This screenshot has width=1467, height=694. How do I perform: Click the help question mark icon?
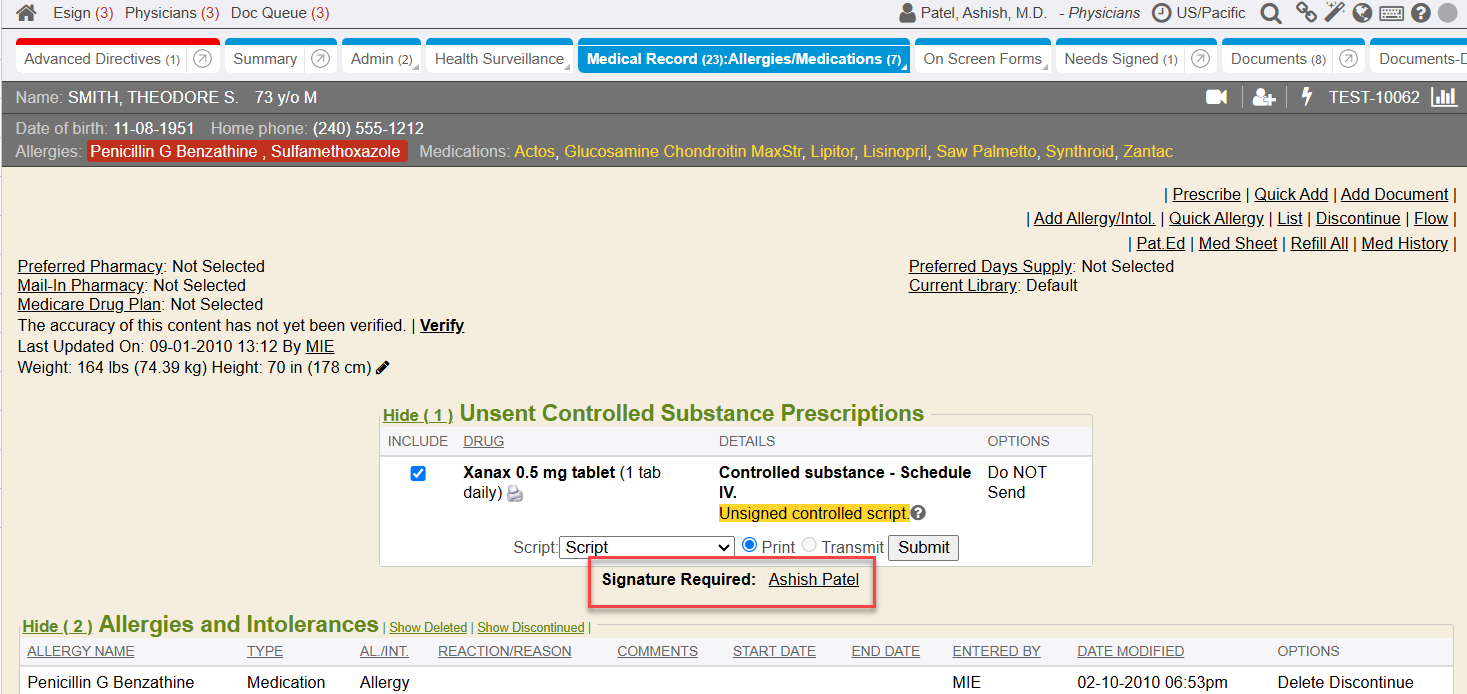(1420, 13)
